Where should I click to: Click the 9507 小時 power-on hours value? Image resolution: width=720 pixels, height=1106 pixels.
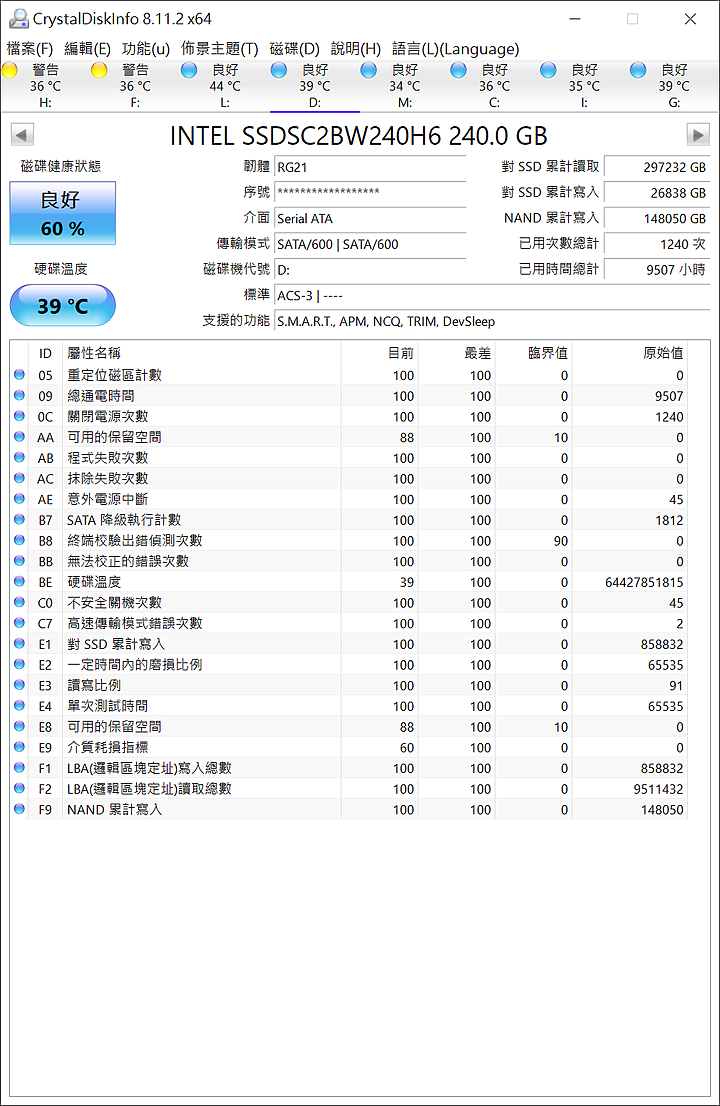click(x=657, y=269)
